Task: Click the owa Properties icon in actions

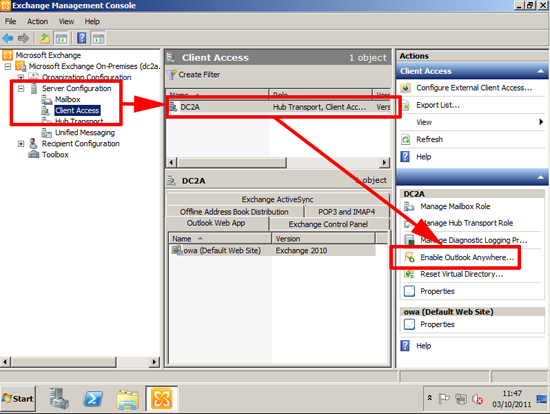Action: (409, 324)
